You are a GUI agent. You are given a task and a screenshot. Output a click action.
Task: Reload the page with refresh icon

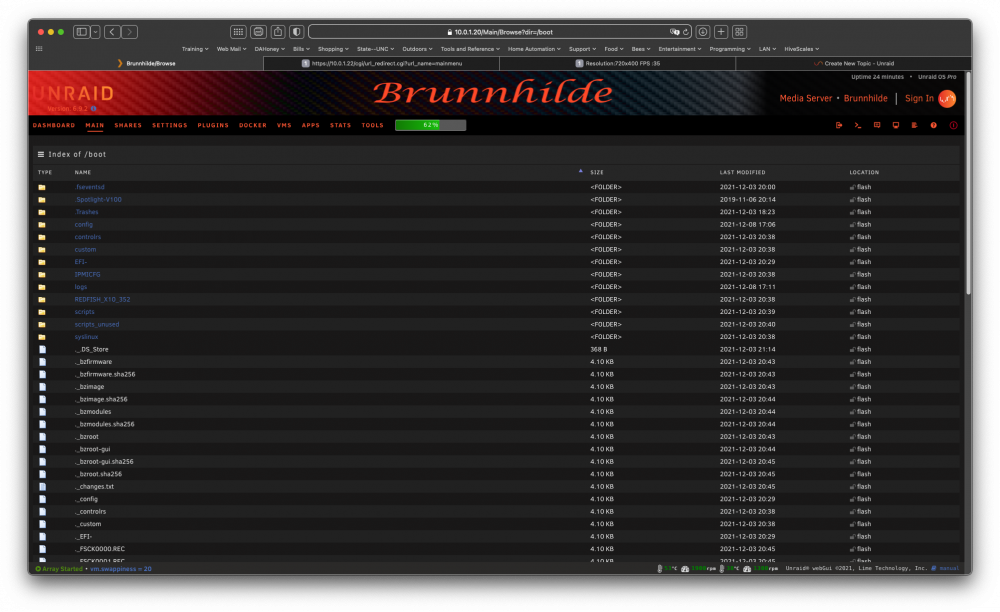686,32
